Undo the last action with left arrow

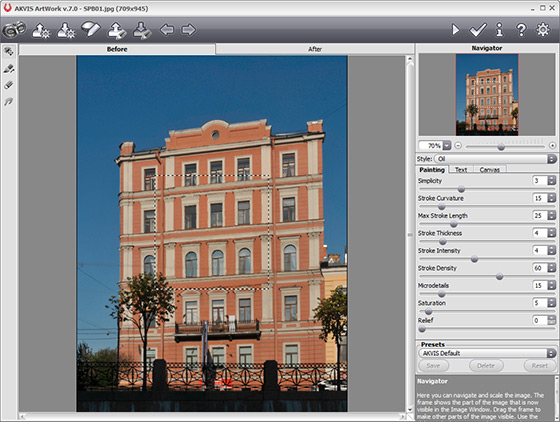pos(167,30)
